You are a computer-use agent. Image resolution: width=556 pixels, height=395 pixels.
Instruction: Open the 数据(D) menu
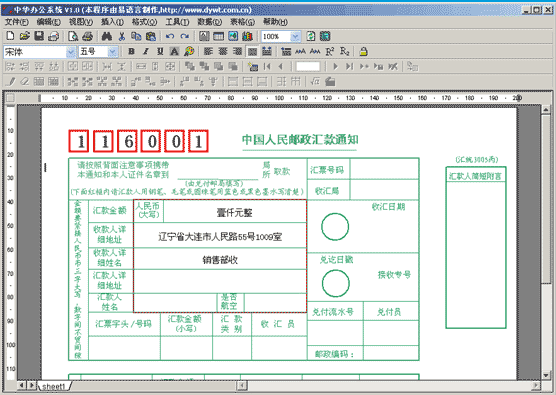(210, 22)
